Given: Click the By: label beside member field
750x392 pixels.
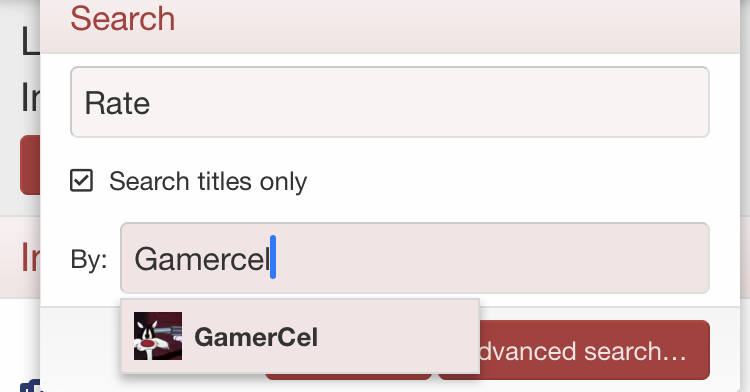Looking at the screenshot, I should (88, 260).
